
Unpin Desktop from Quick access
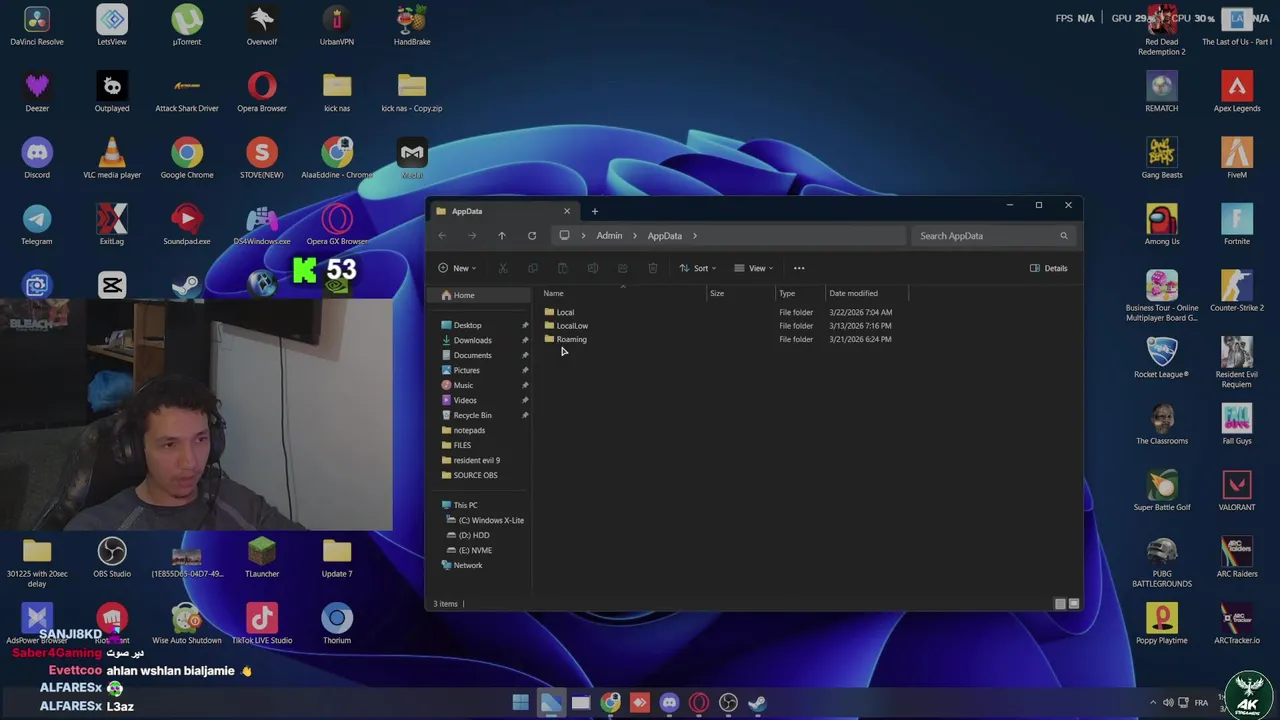(x=525, y=325)
